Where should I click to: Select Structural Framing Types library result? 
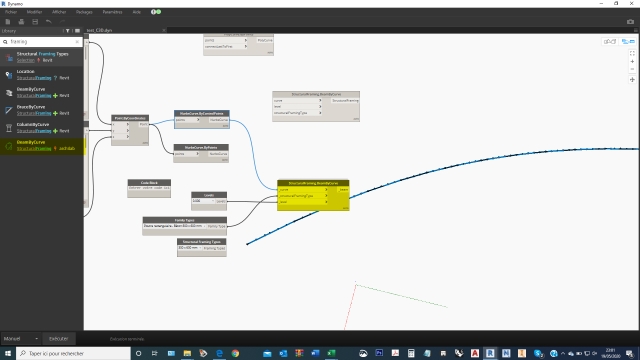click(42, 57)
